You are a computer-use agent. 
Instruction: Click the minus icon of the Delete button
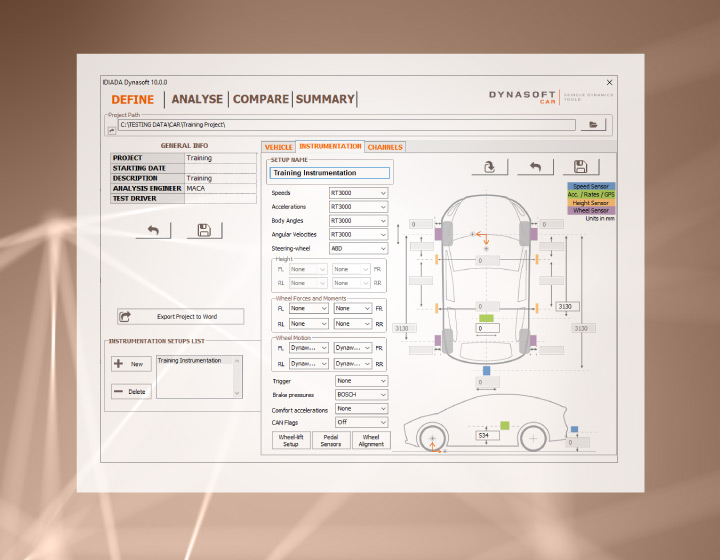pos(118,392)
